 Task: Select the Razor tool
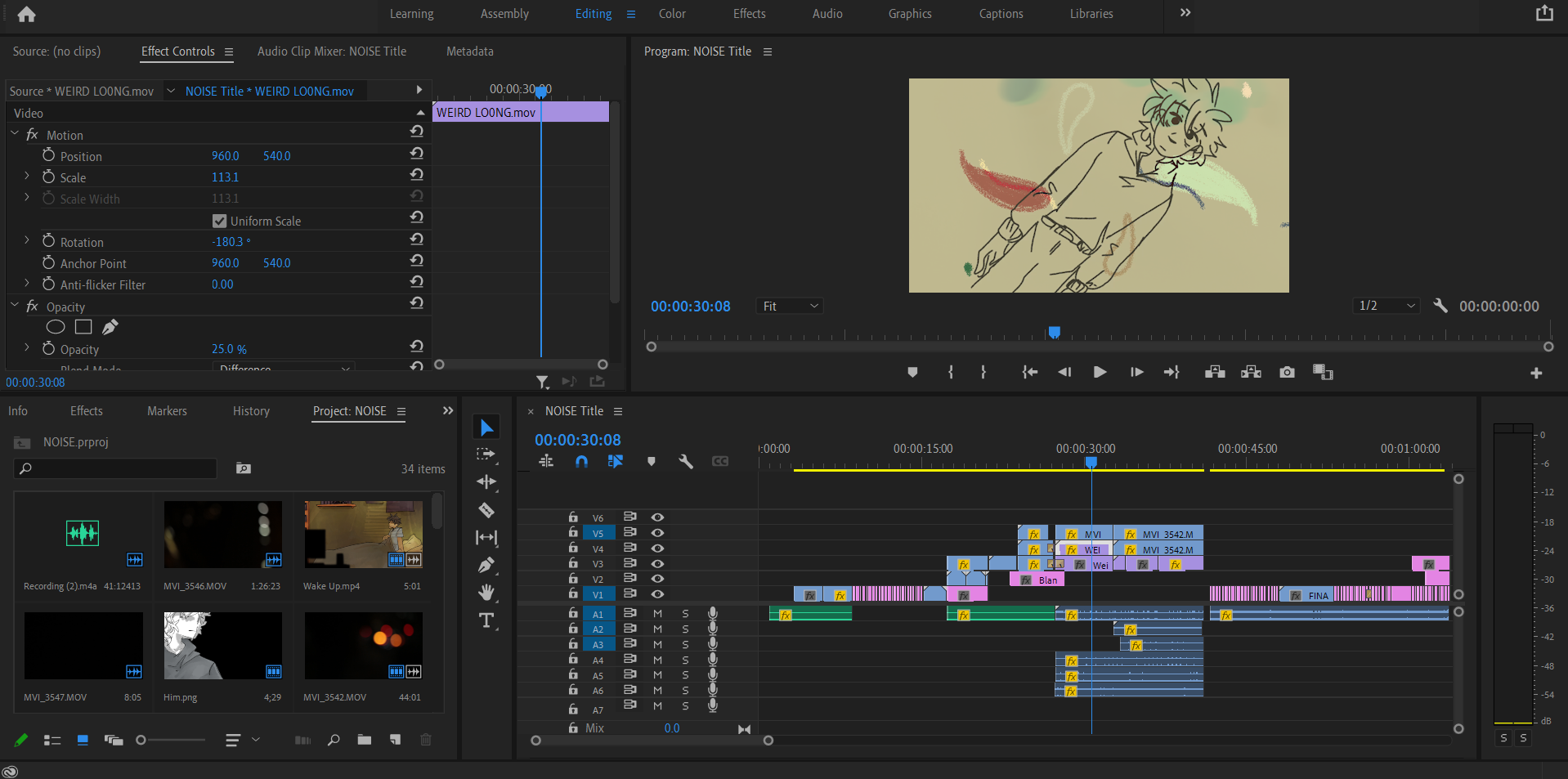(486, 510)
